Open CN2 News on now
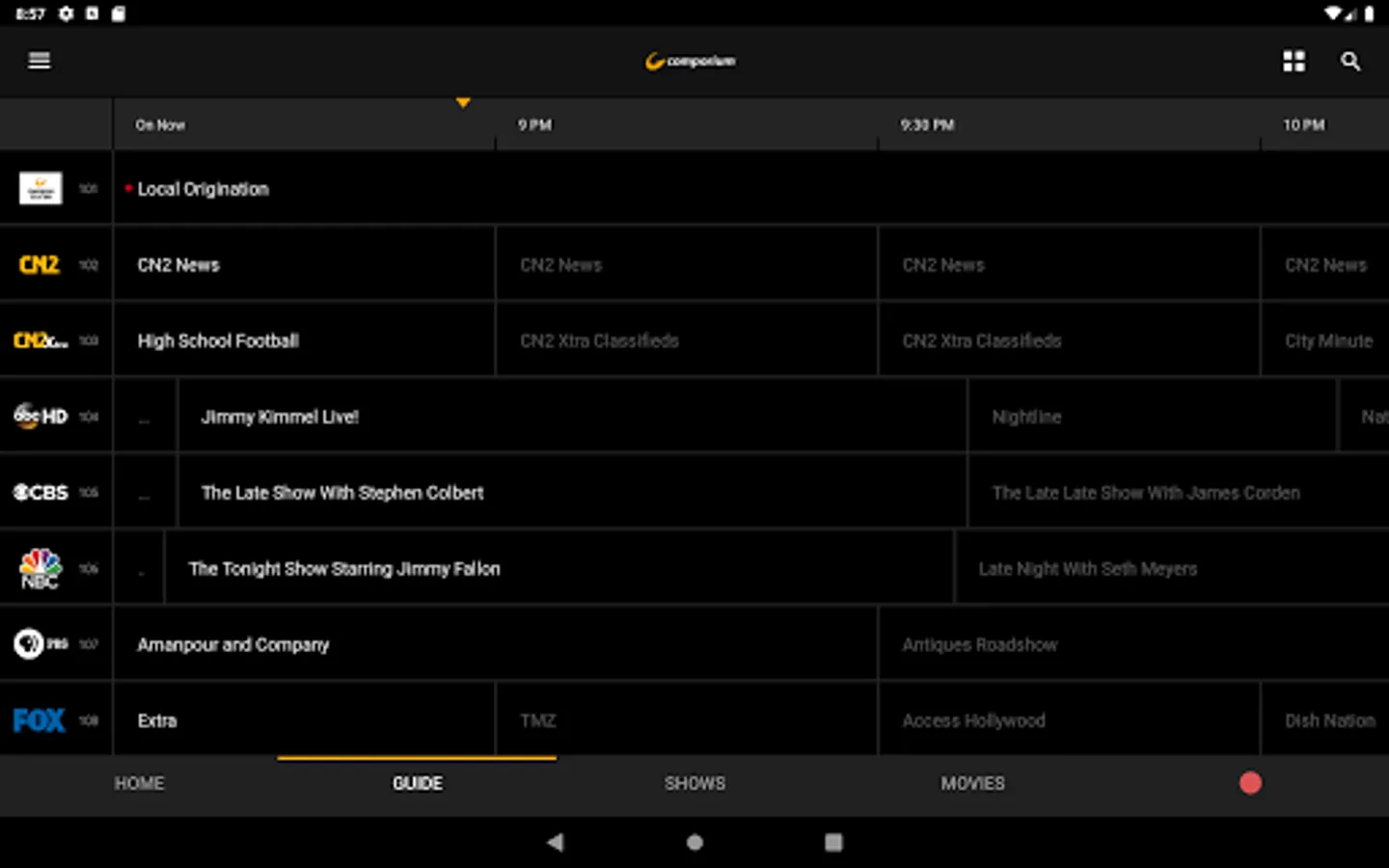The height and width of the screenshot is (868, 1389). point(305,265)
